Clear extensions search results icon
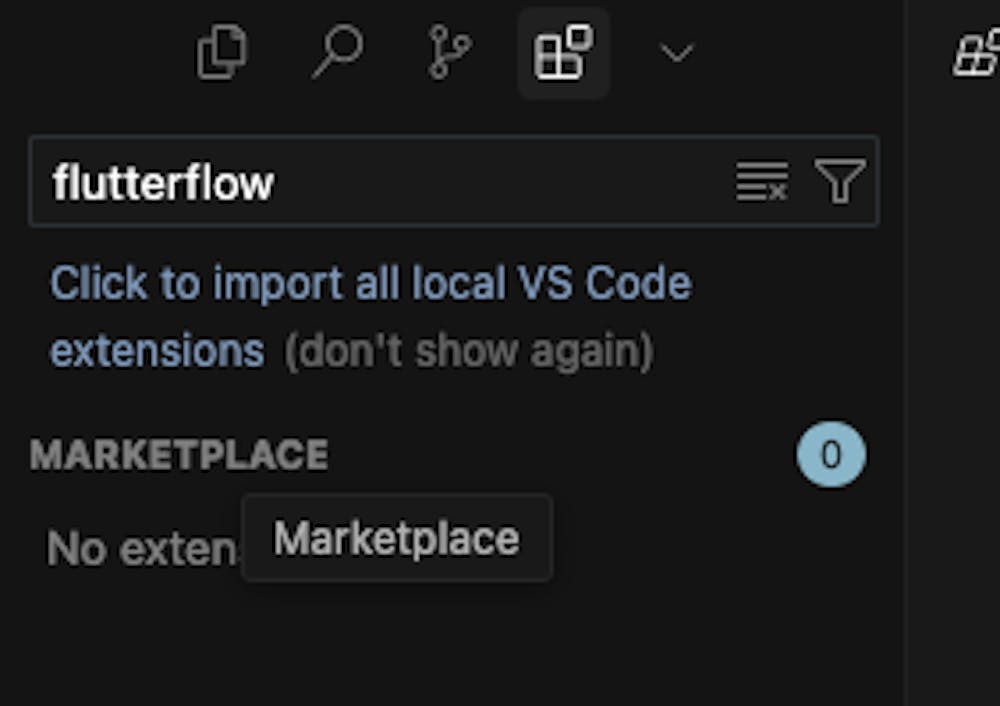Image resolution: width=1000 pixels, height=706 pixels. tap(761, 181)
